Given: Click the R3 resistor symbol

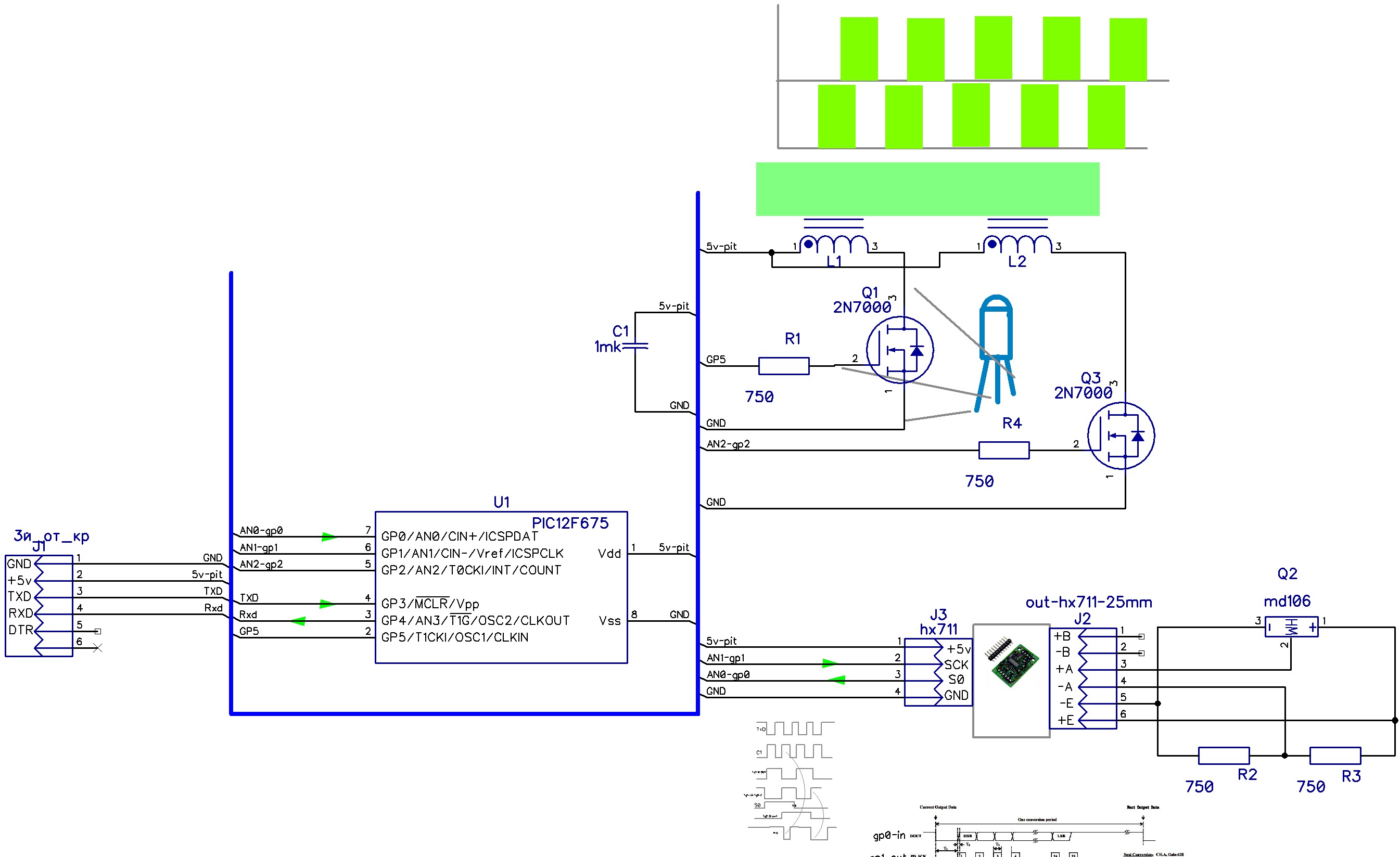Looking at the screenshot, I should click(x=1334, y=756).
